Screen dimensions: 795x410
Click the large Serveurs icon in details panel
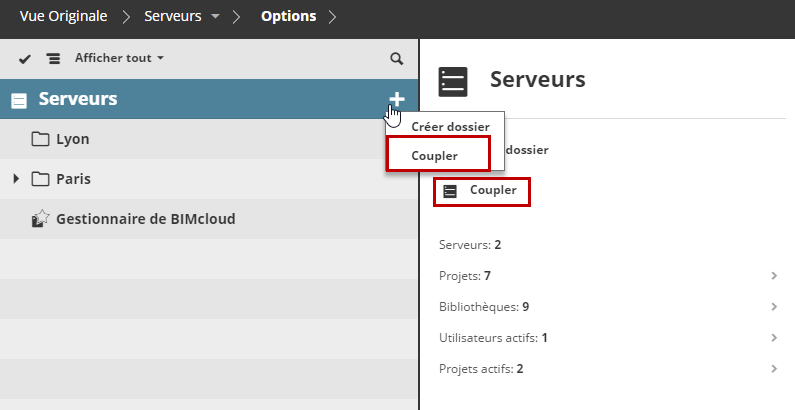pyautogui.click(x=454, y=81)
